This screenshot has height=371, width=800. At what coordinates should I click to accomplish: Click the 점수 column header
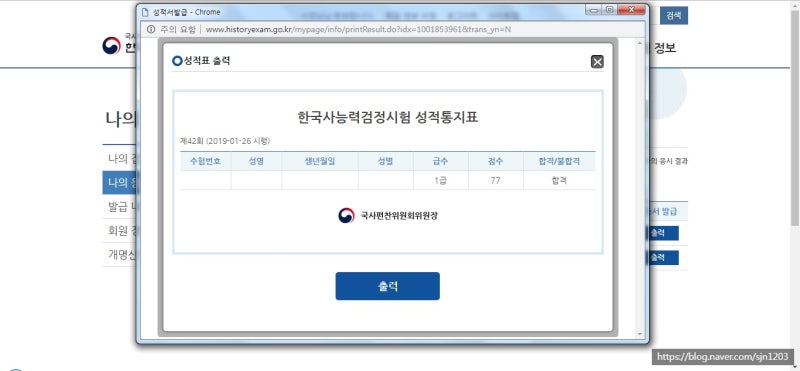495,161
